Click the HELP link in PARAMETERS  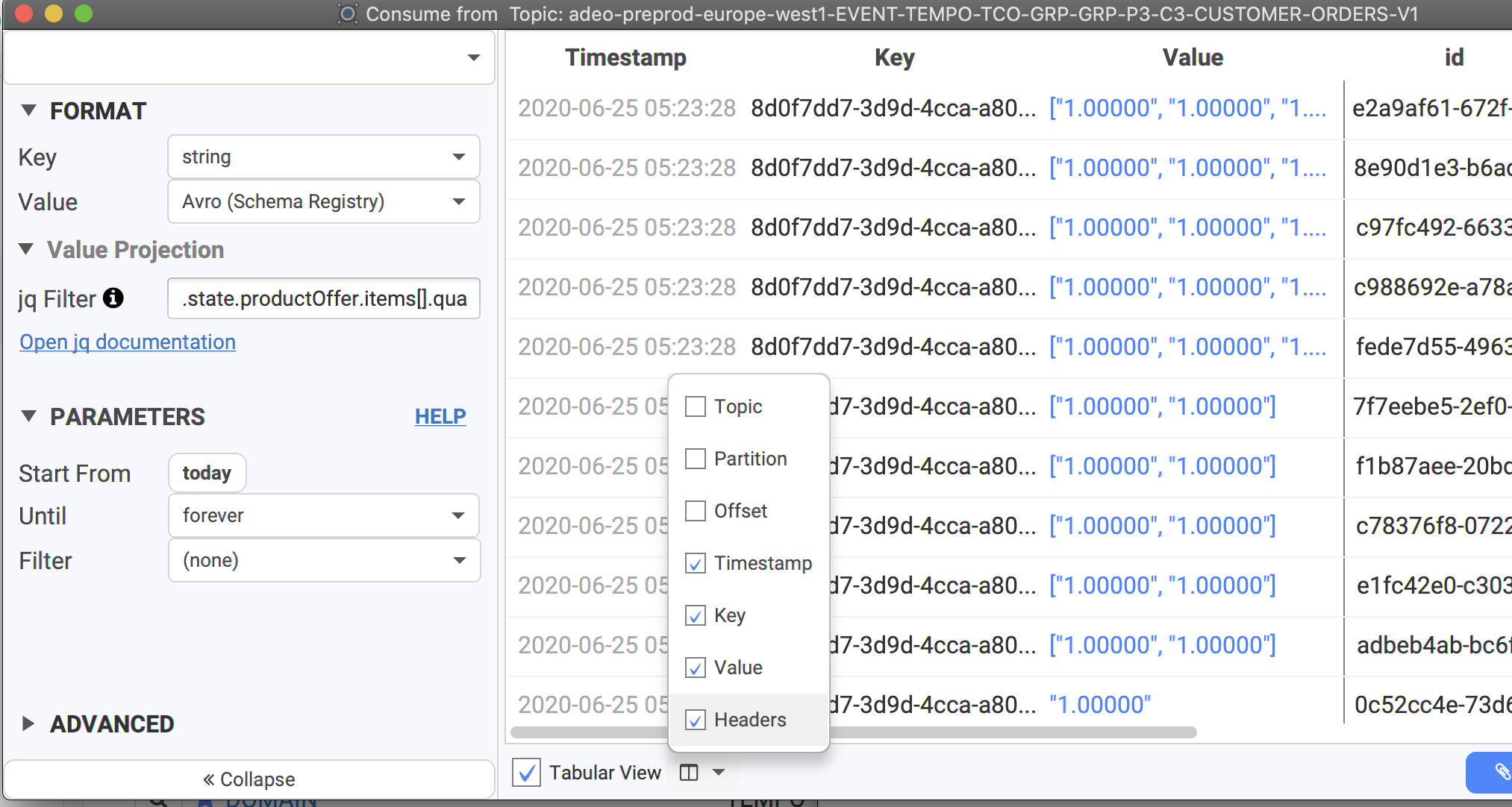click(x=440, y=416)
